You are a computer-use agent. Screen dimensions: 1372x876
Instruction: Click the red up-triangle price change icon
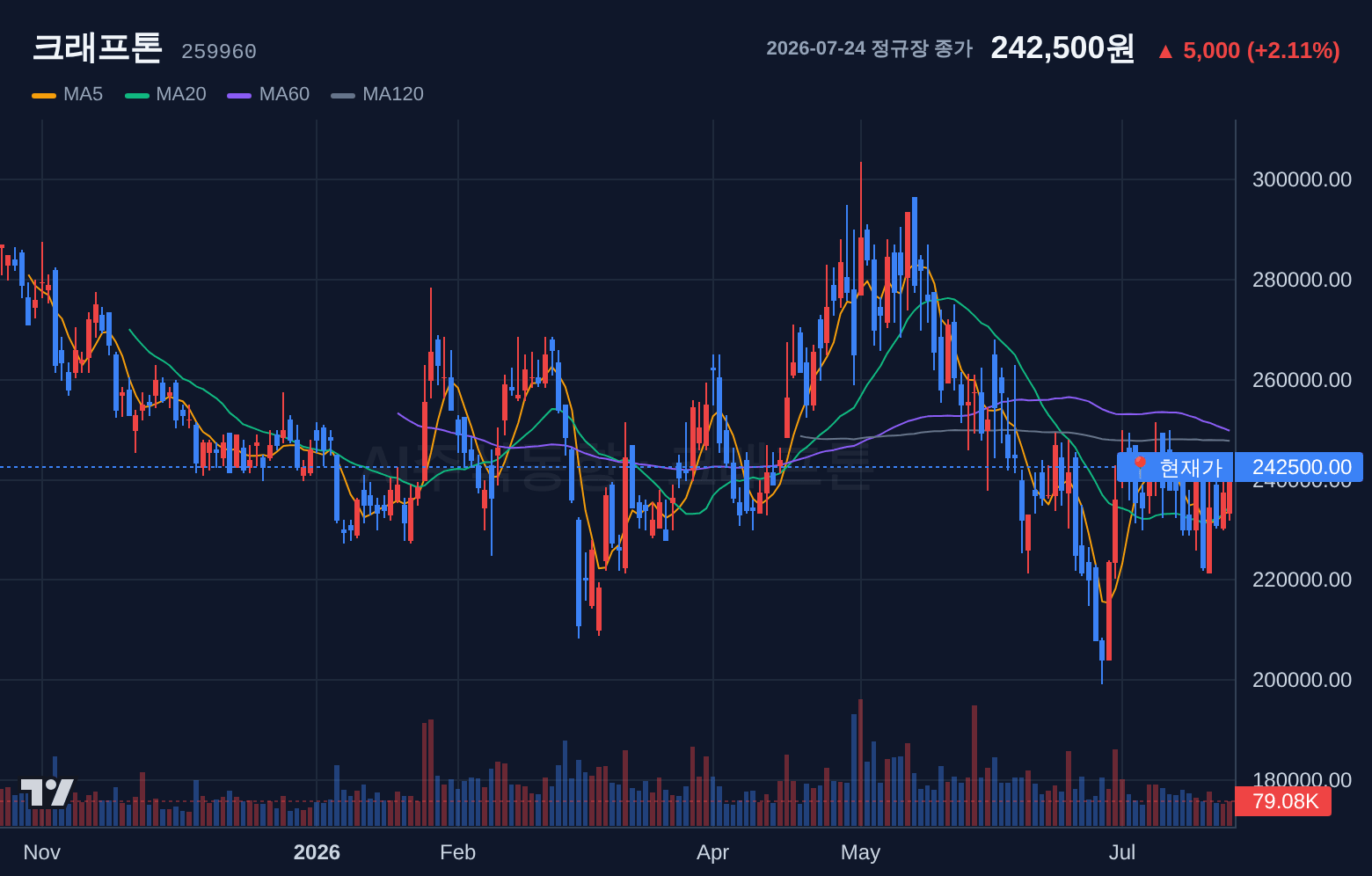(x=1165, y=52)
